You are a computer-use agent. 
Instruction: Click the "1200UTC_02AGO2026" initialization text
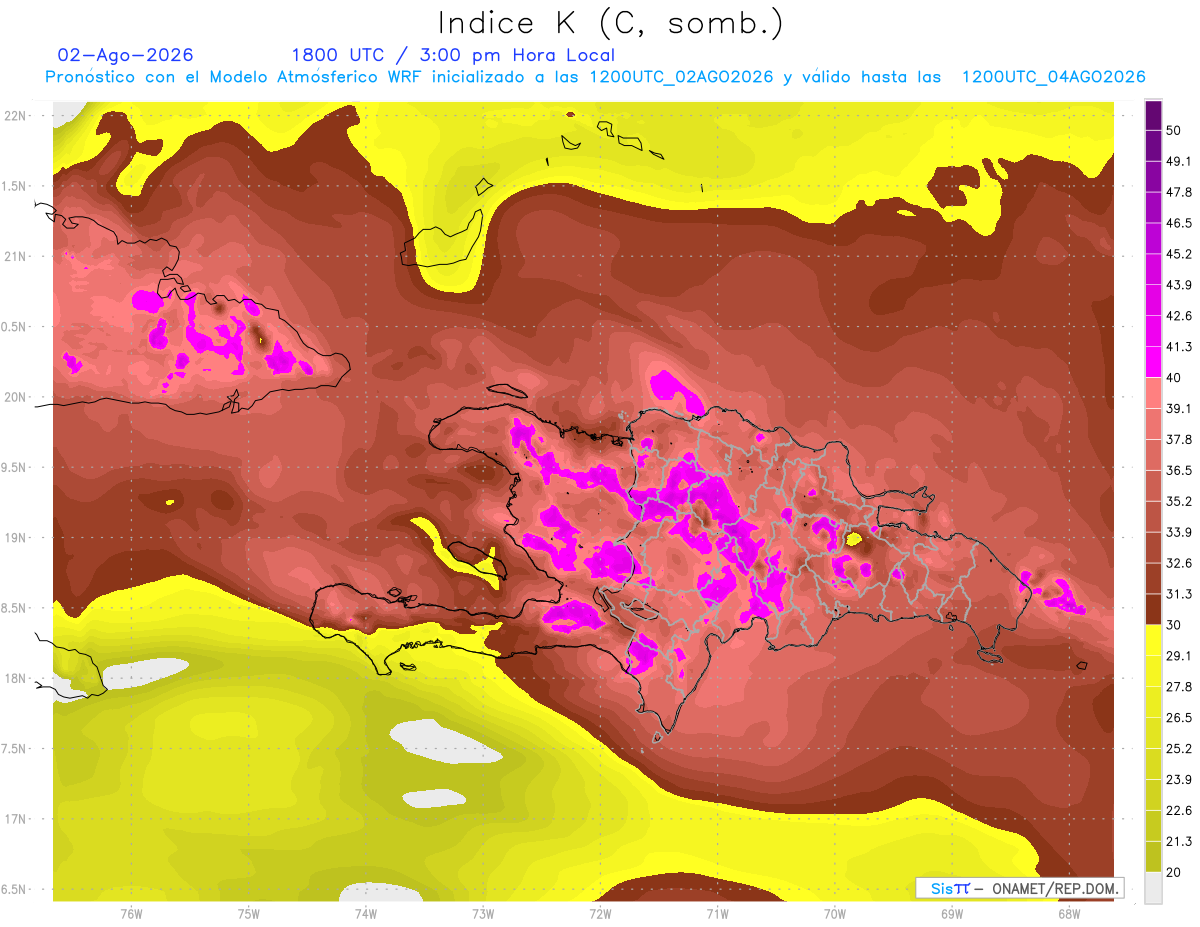pyautogui.click(x=681, y=77)
